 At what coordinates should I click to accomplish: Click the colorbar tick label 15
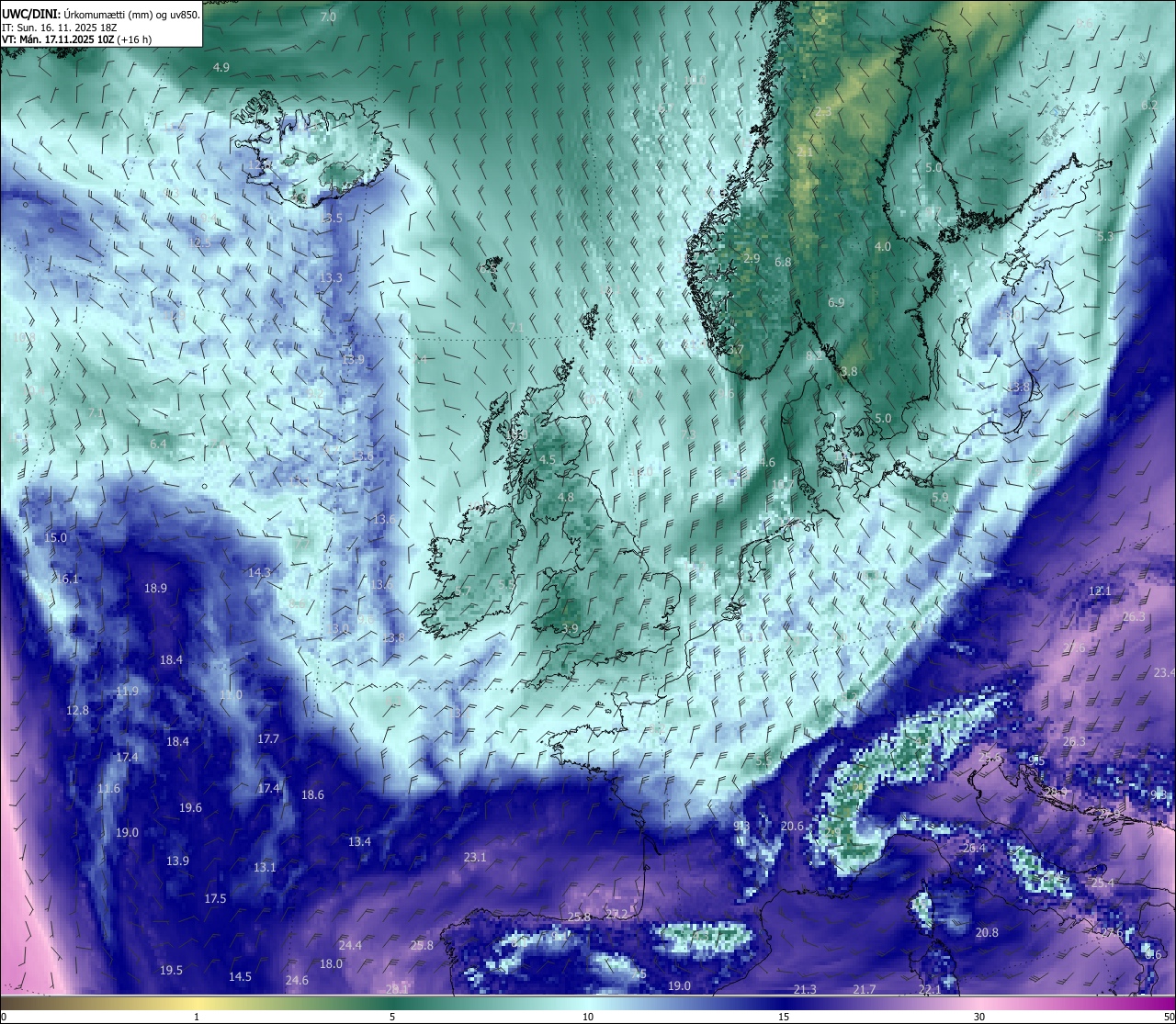[784, 1017]
